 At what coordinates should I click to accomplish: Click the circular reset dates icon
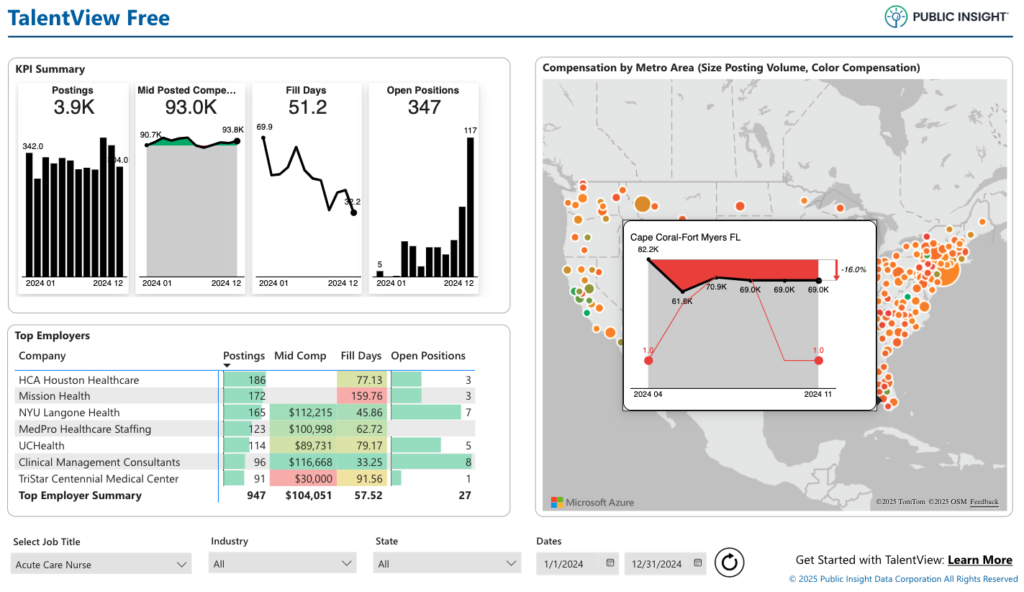(x=729, y=563)
